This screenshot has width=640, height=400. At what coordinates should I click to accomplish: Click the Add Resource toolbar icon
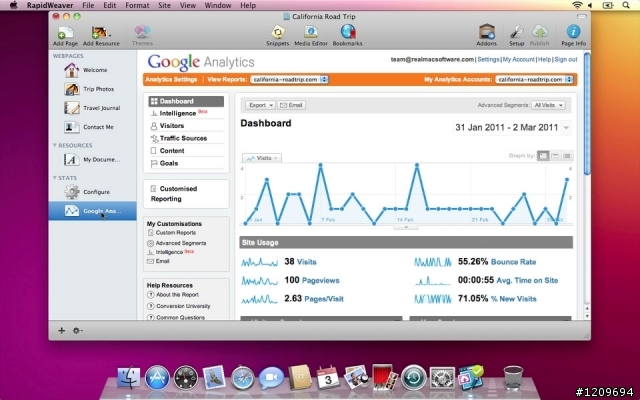[101, 36]
